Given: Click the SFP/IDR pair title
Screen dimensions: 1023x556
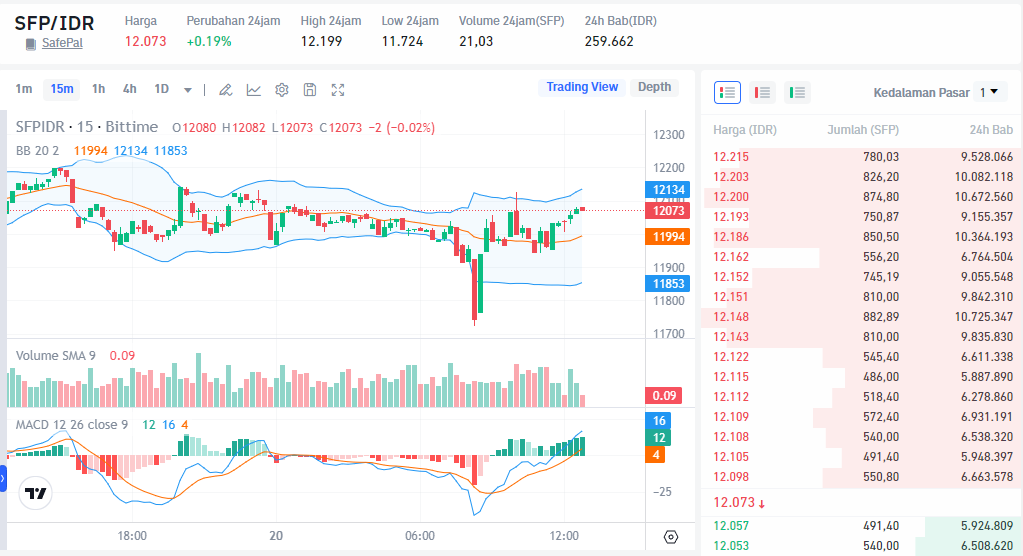Looking at the screenshot, I should [x=54, y=23].
